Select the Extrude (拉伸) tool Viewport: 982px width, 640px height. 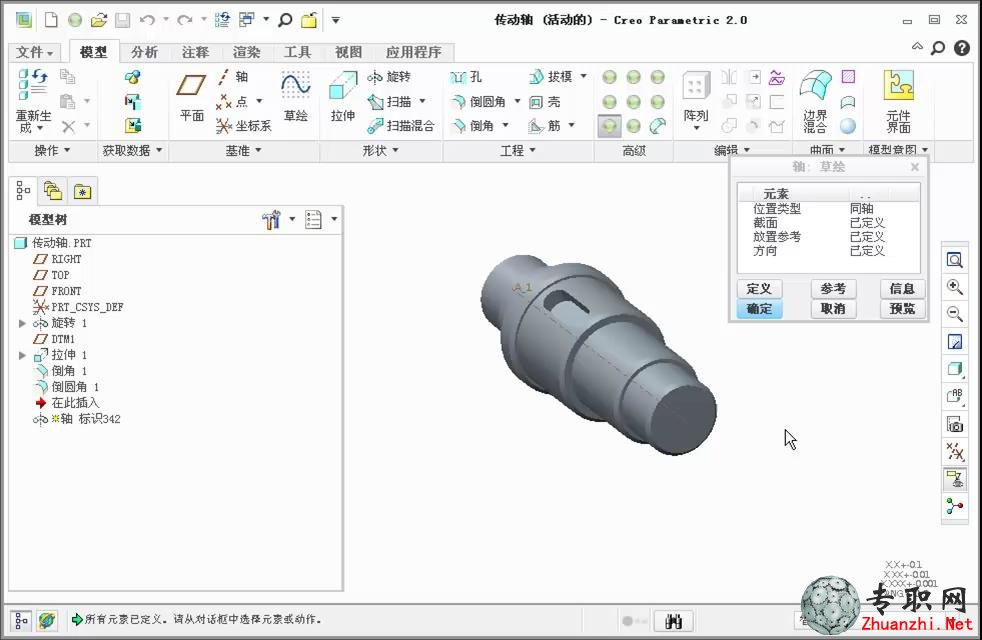pos(343,96)
